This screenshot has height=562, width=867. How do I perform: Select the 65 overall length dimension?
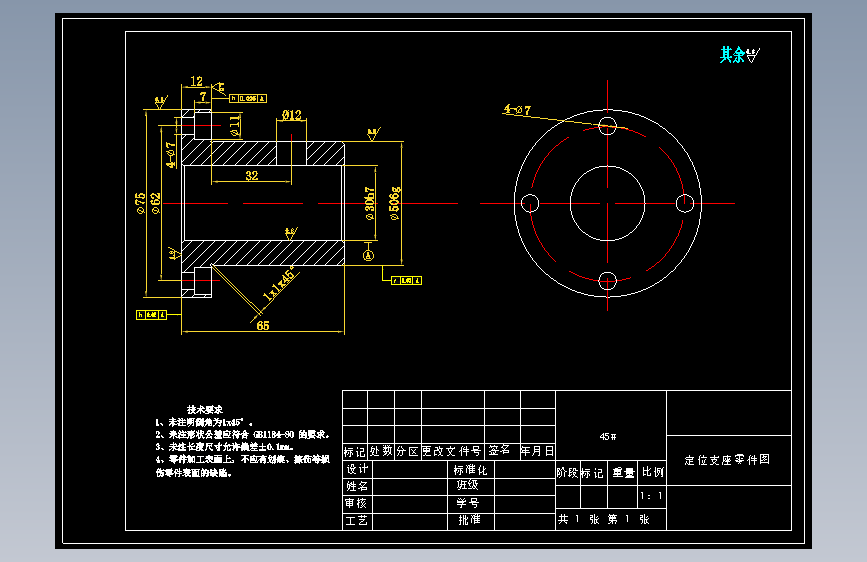click(x=263, y=325)
